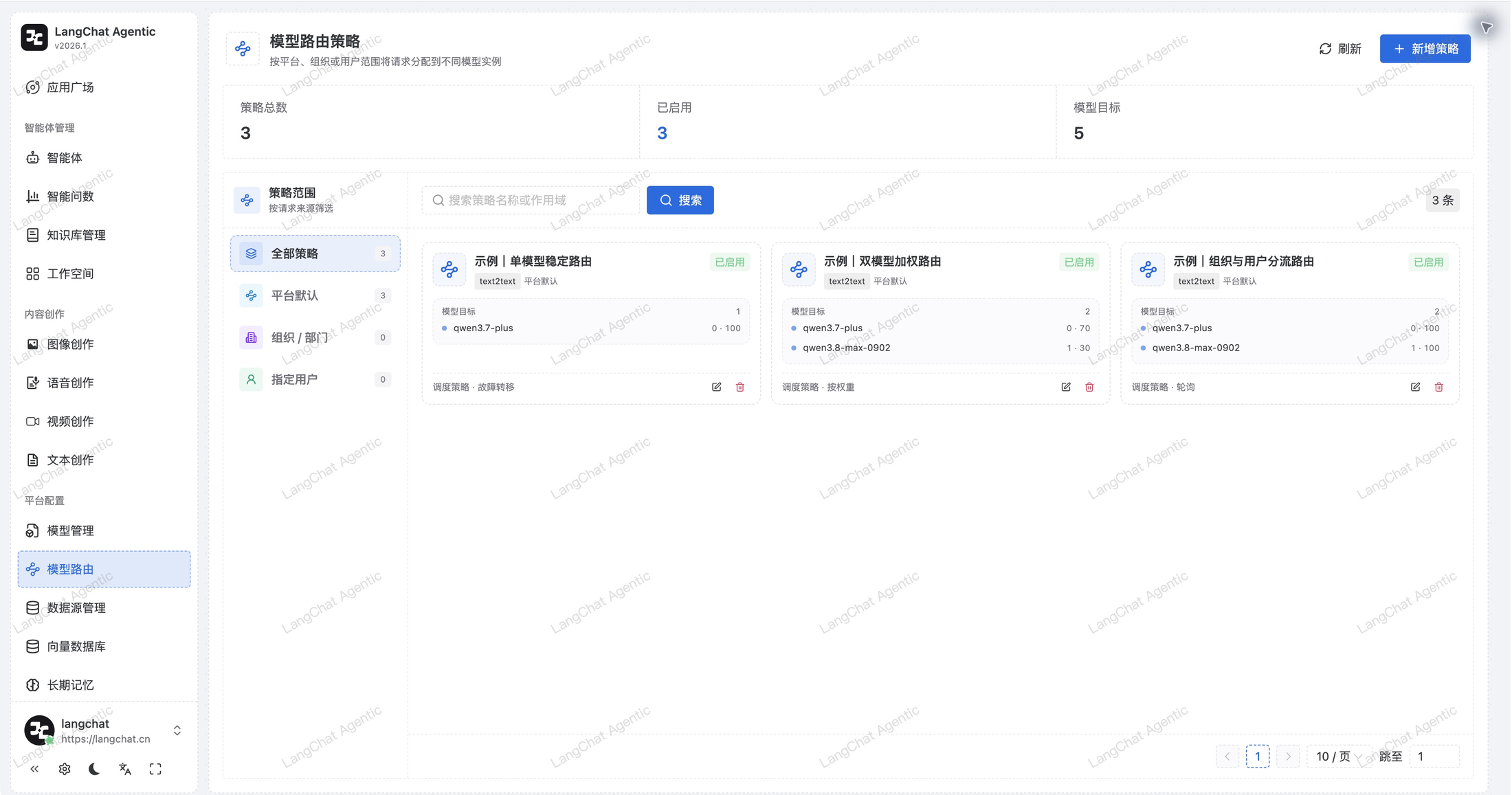Image resolution: width=1512 pixels, height=795 pixels.
Task: Delete the 单模型稳定路由 strategy
Action: click(740, 387)
